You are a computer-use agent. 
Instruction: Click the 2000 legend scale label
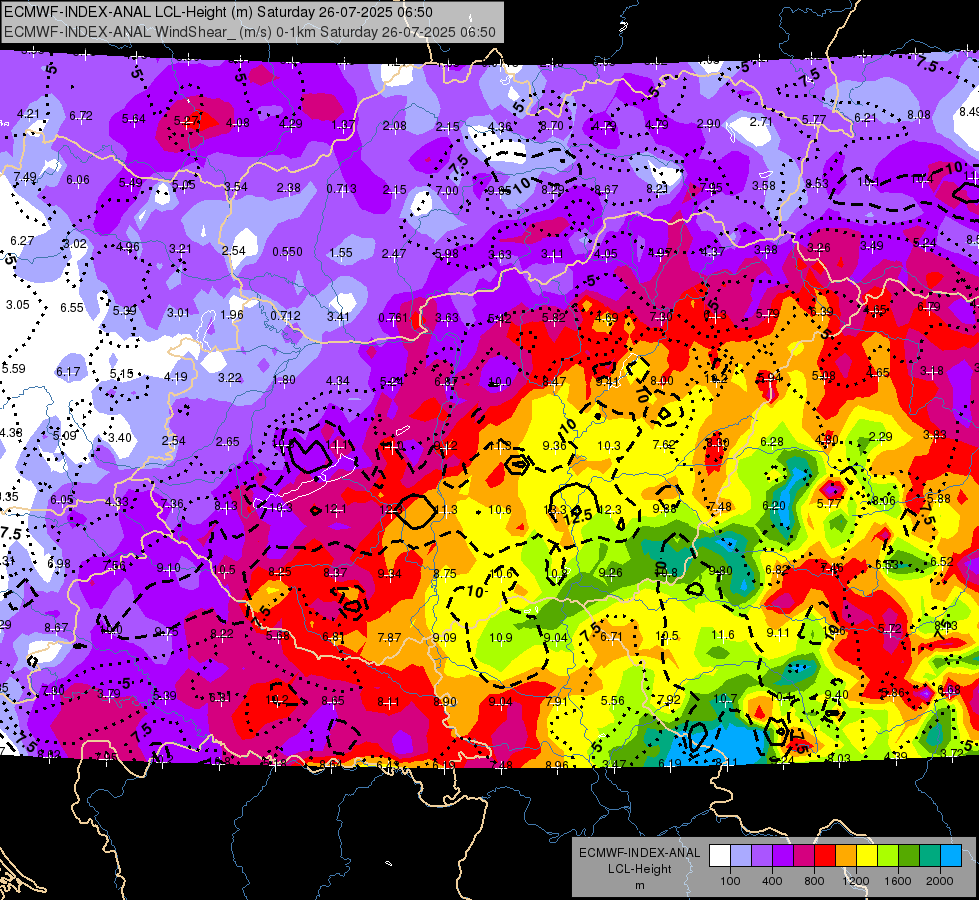940,881
